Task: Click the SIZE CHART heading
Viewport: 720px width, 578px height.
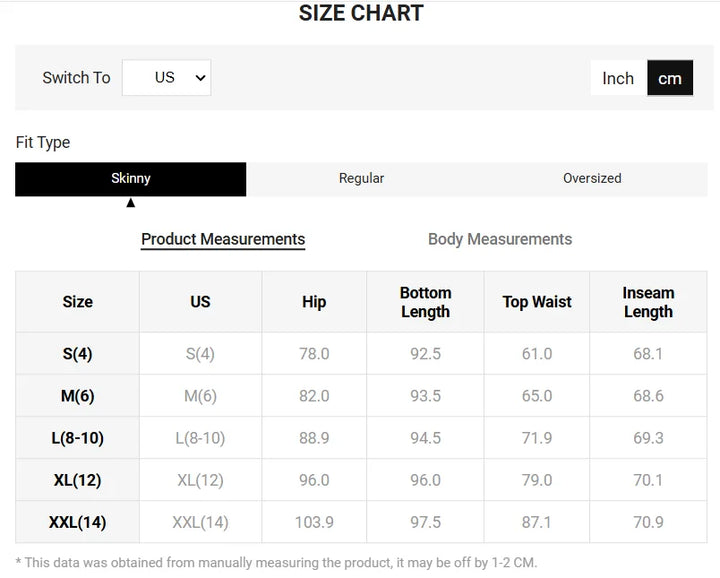Action: point(361,13)
